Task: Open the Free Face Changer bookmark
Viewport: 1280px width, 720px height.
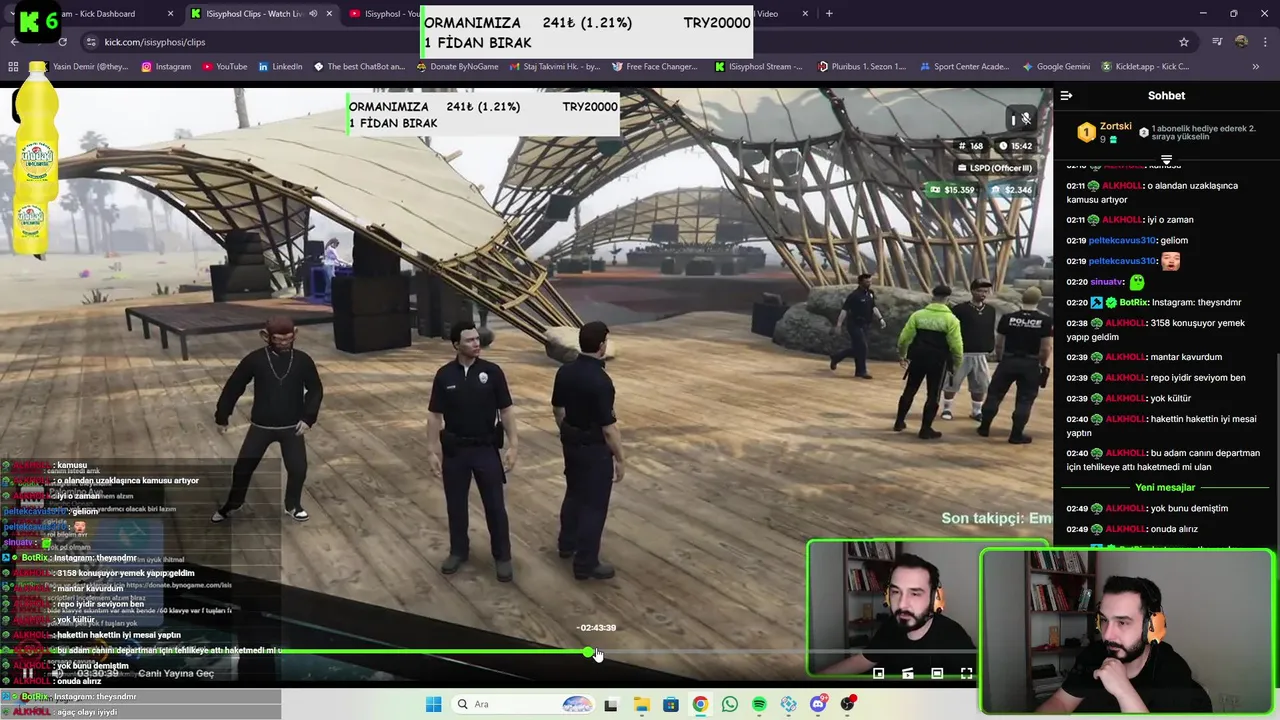Action: coord(654,67)
